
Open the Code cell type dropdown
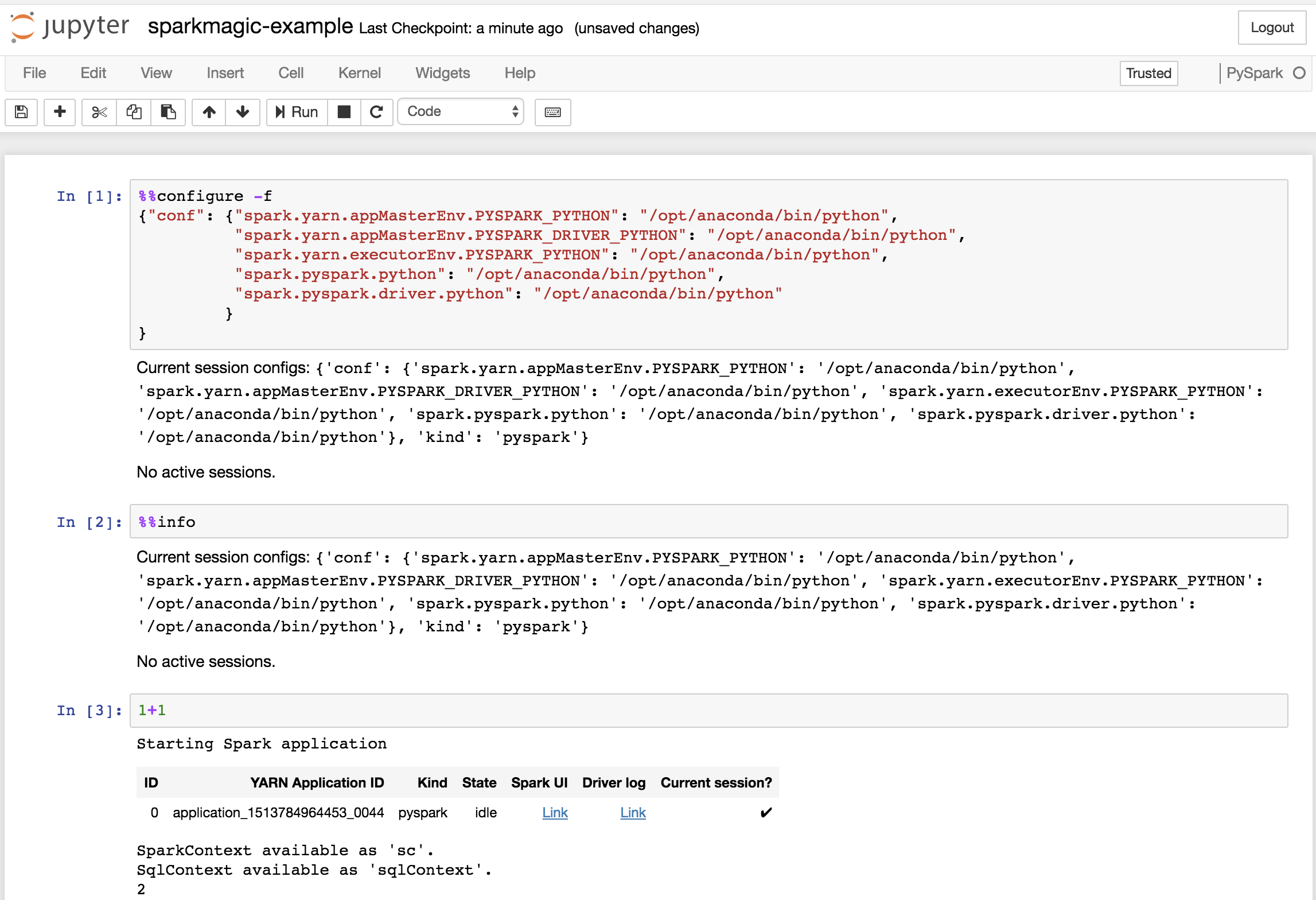click(x=461, y=112)
